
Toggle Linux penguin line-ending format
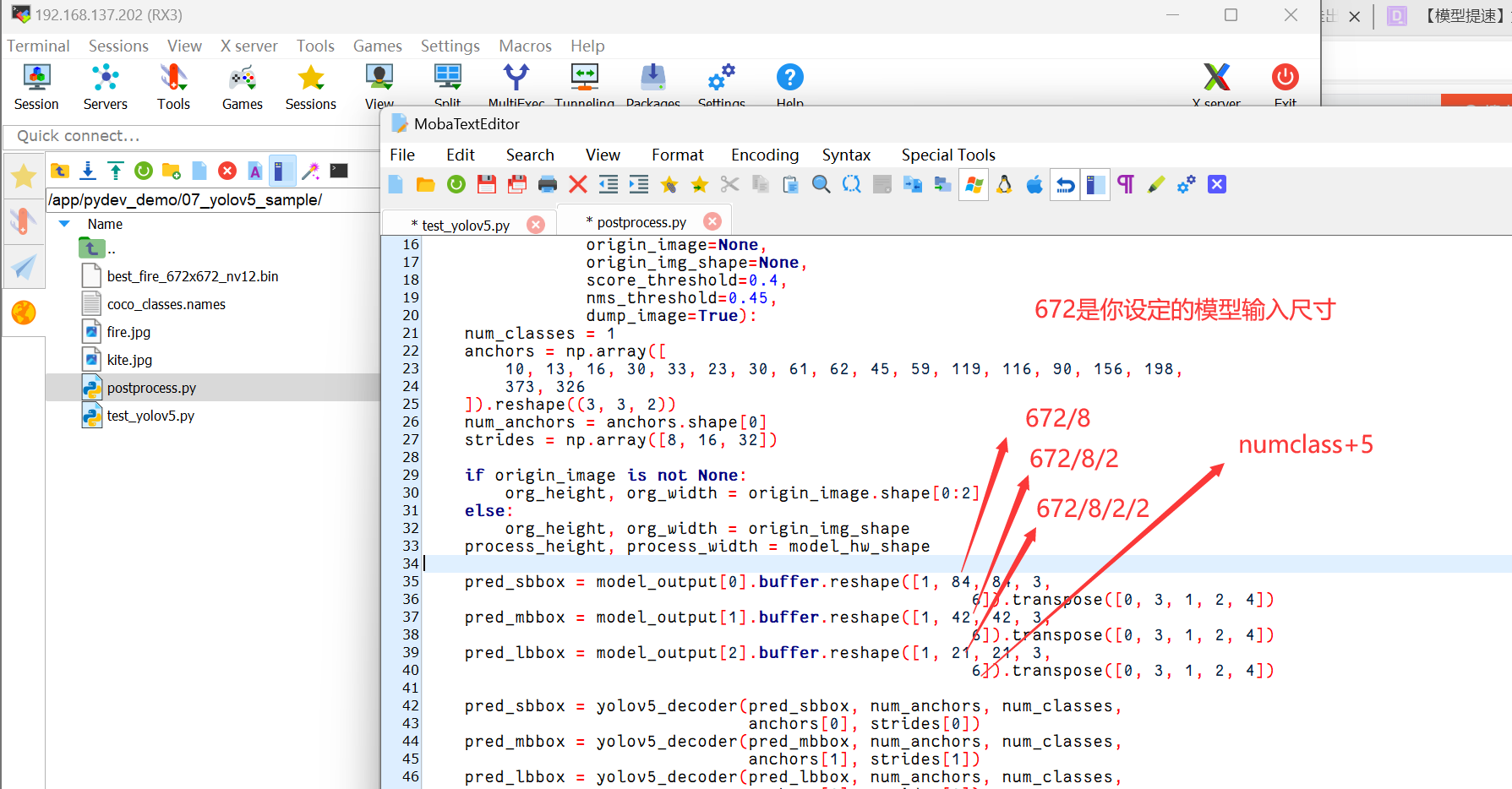[x=1004, y=184]
